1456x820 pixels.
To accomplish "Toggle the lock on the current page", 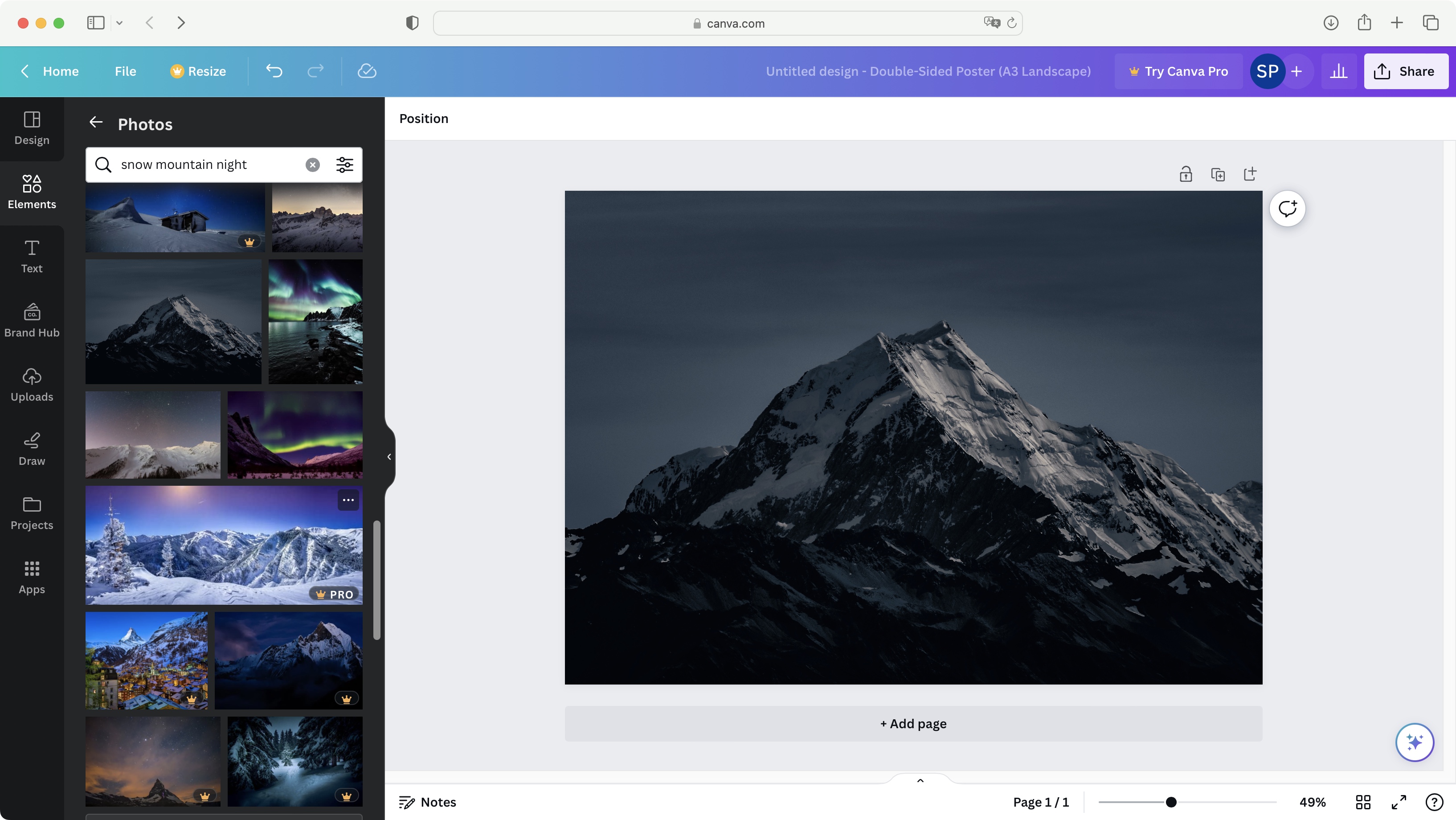I will coord(1185,174).
